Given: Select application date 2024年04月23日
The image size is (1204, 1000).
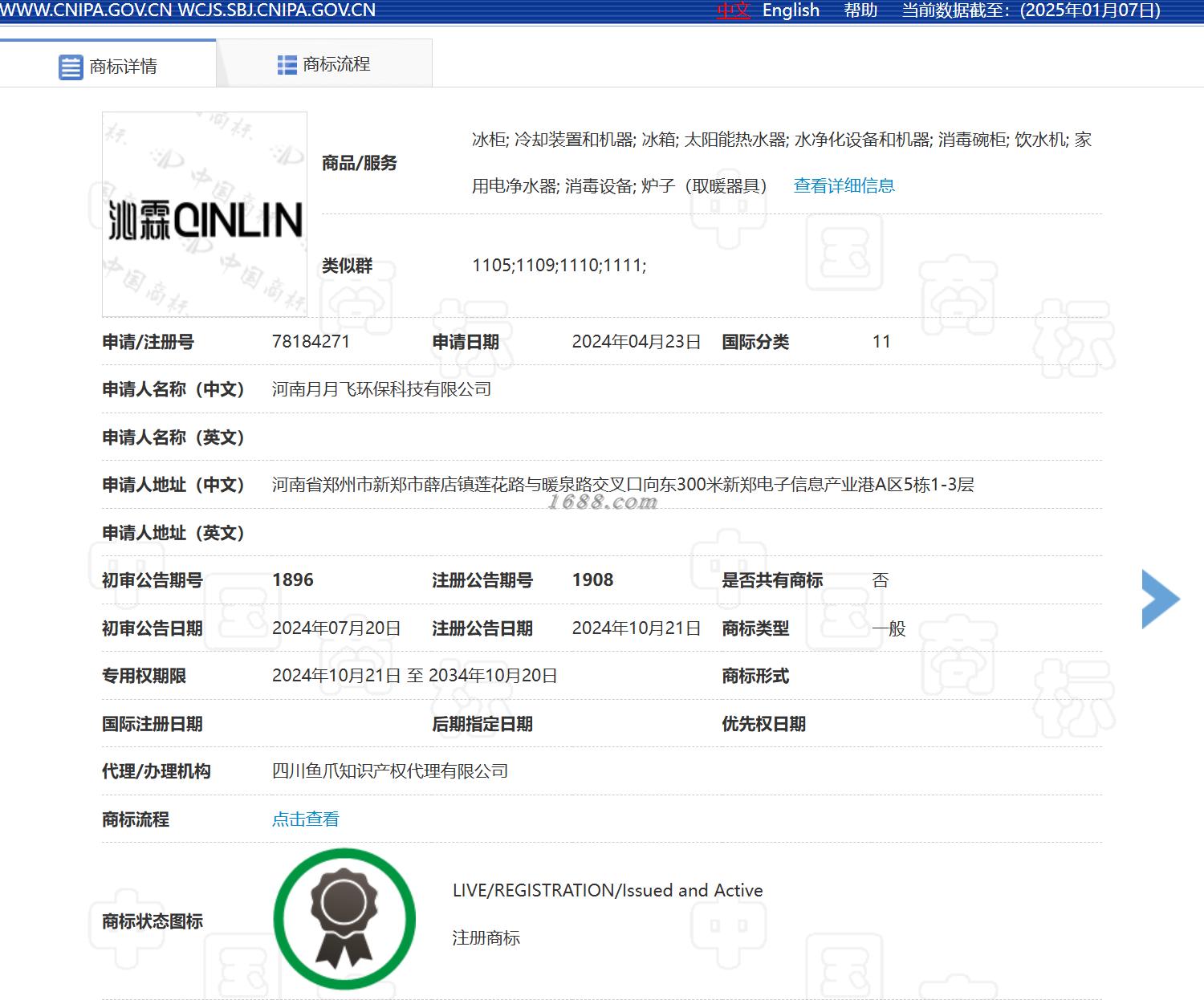Looking at the screenshot, I should (636, 341).
